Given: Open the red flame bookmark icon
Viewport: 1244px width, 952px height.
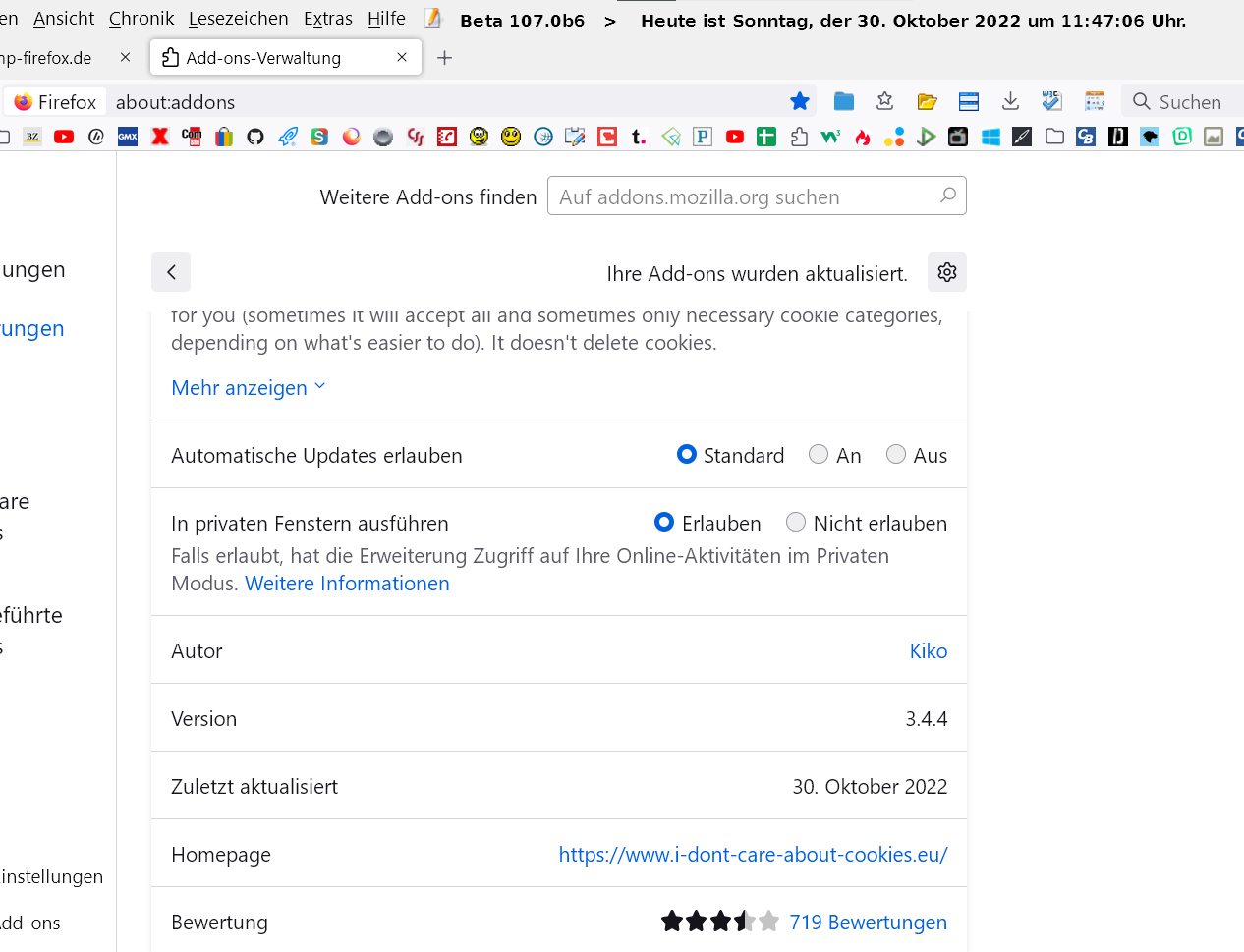Looking at the screenshot, I should [x=863, y=137].
